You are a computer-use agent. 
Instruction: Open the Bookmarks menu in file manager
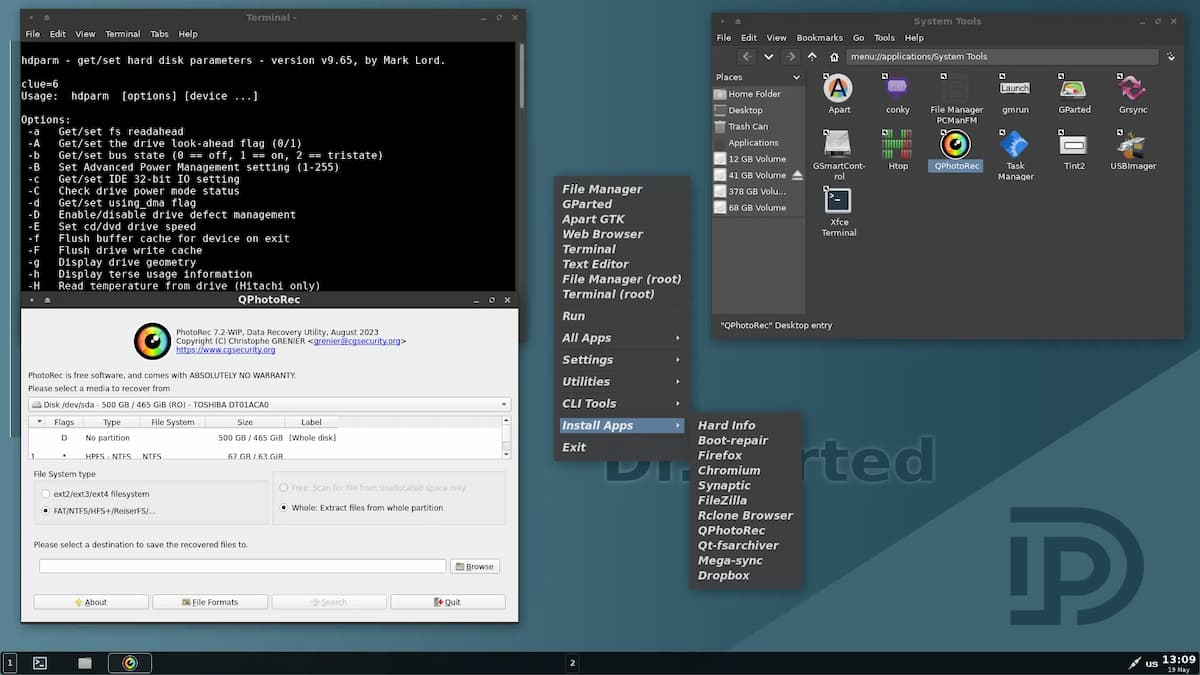[x=819, y=38]
